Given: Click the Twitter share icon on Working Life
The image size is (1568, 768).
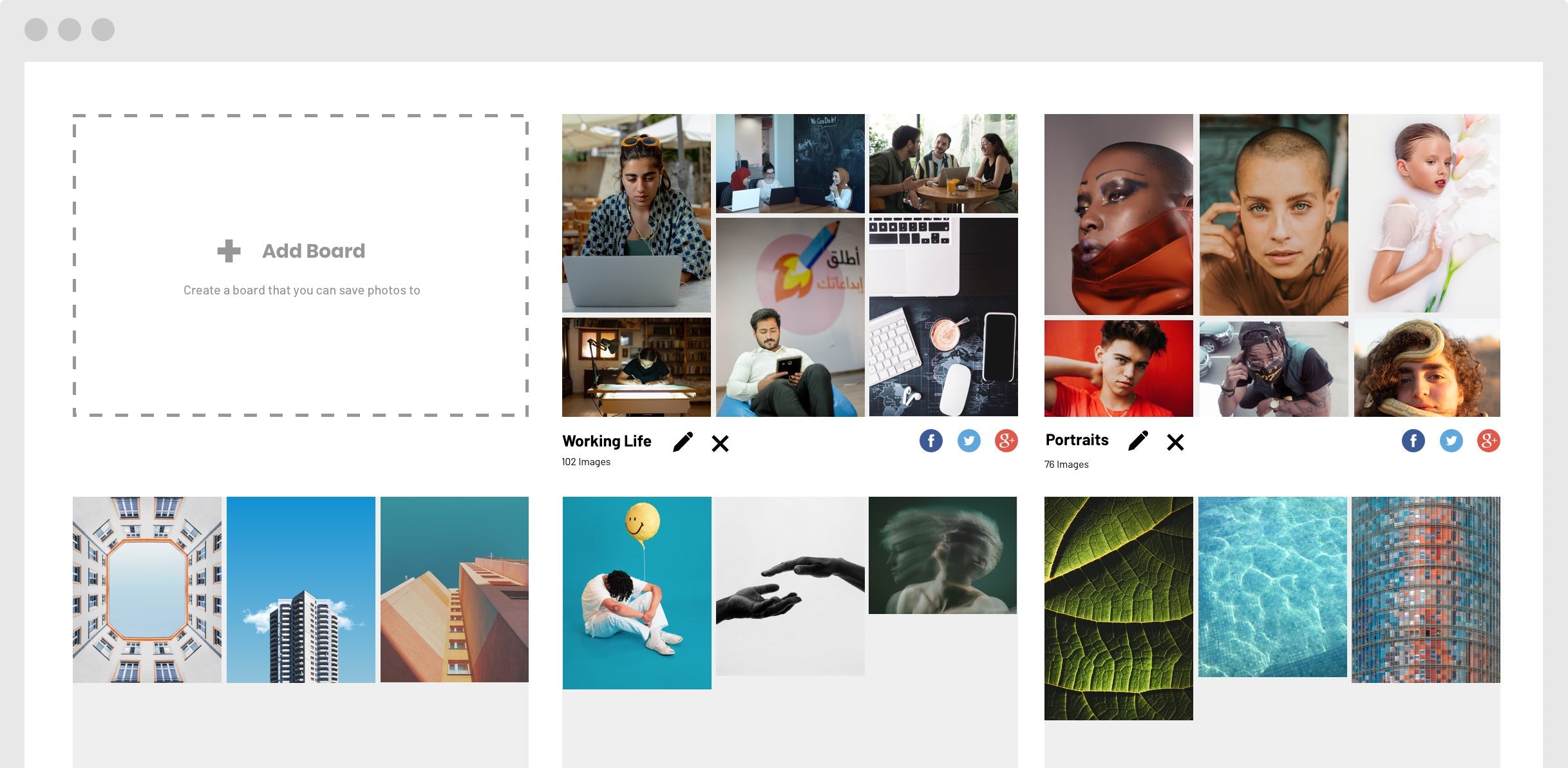Looking at the screenshot, I should 969,441.
